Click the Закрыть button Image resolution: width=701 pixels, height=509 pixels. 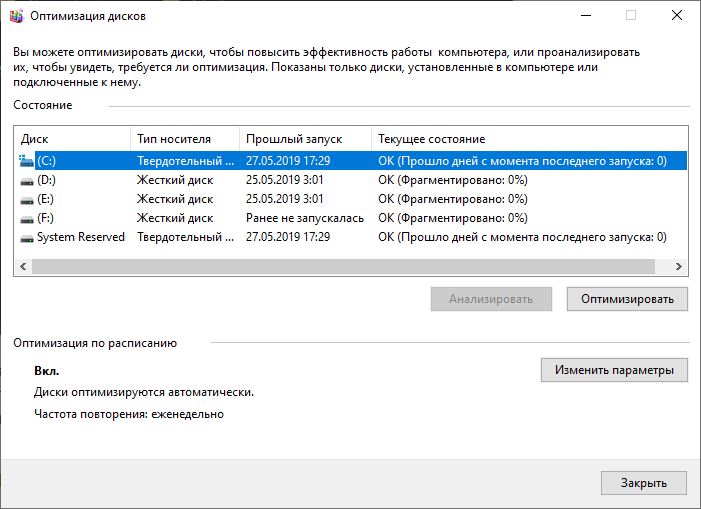point(644,483)
